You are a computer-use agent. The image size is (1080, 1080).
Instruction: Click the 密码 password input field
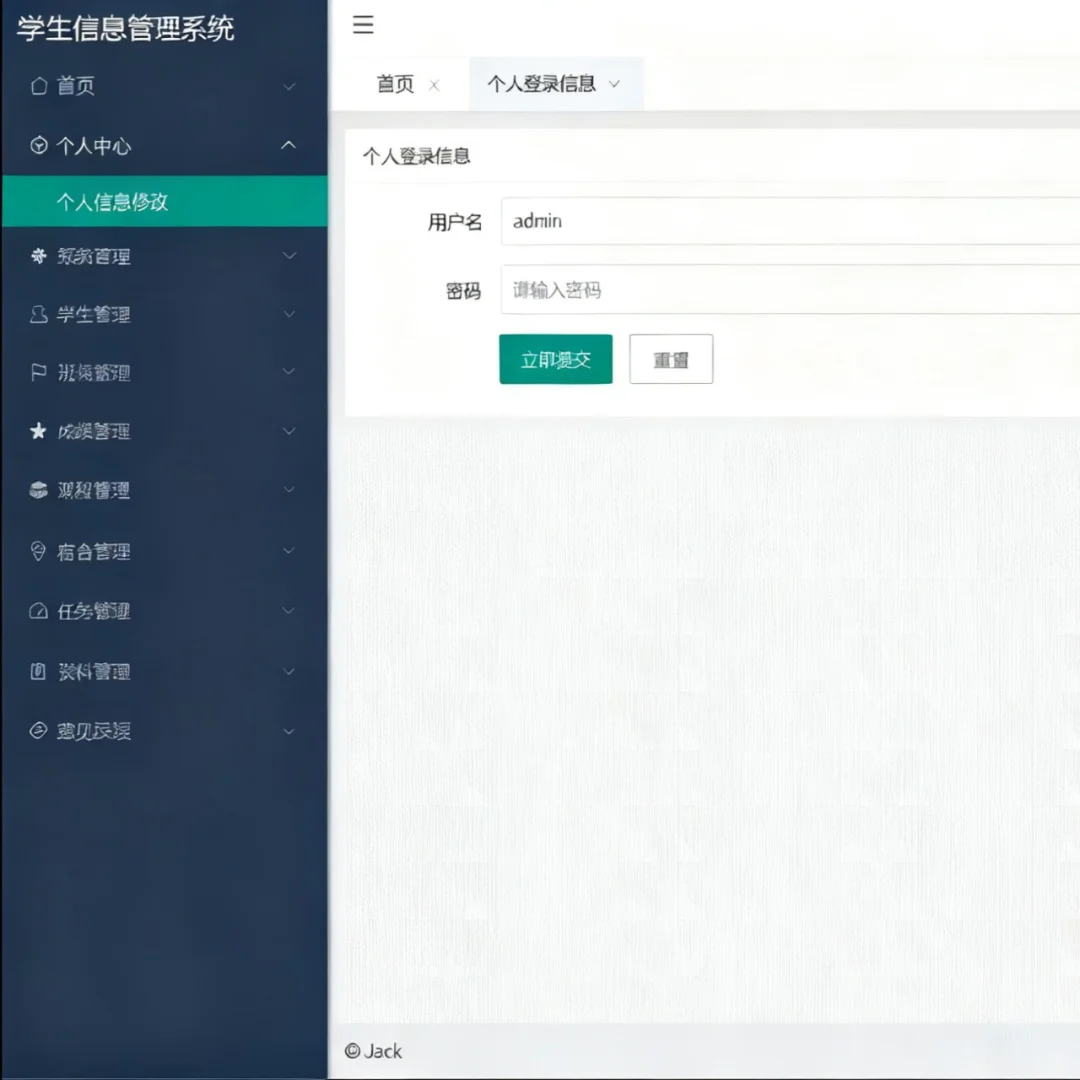[700, 290]
